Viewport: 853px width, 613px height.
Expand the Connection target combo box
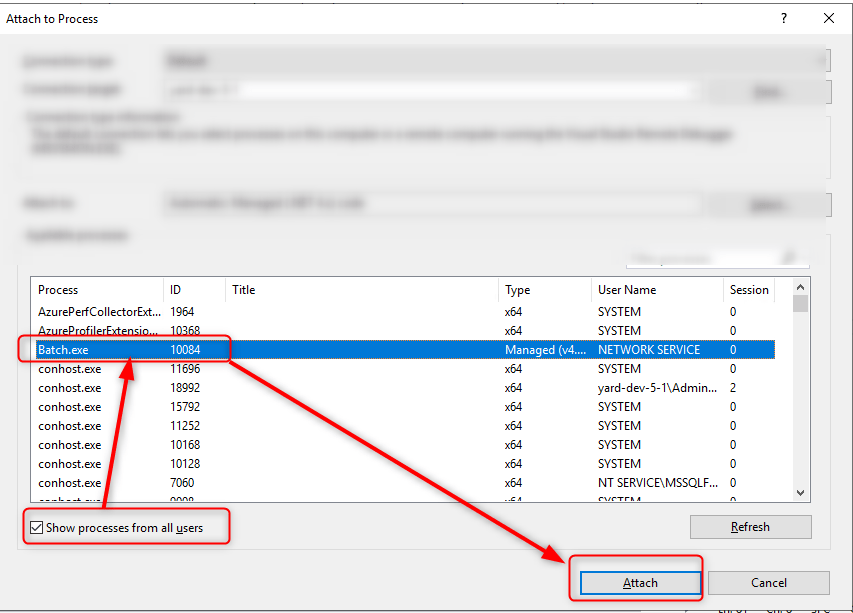pos(686,91)
